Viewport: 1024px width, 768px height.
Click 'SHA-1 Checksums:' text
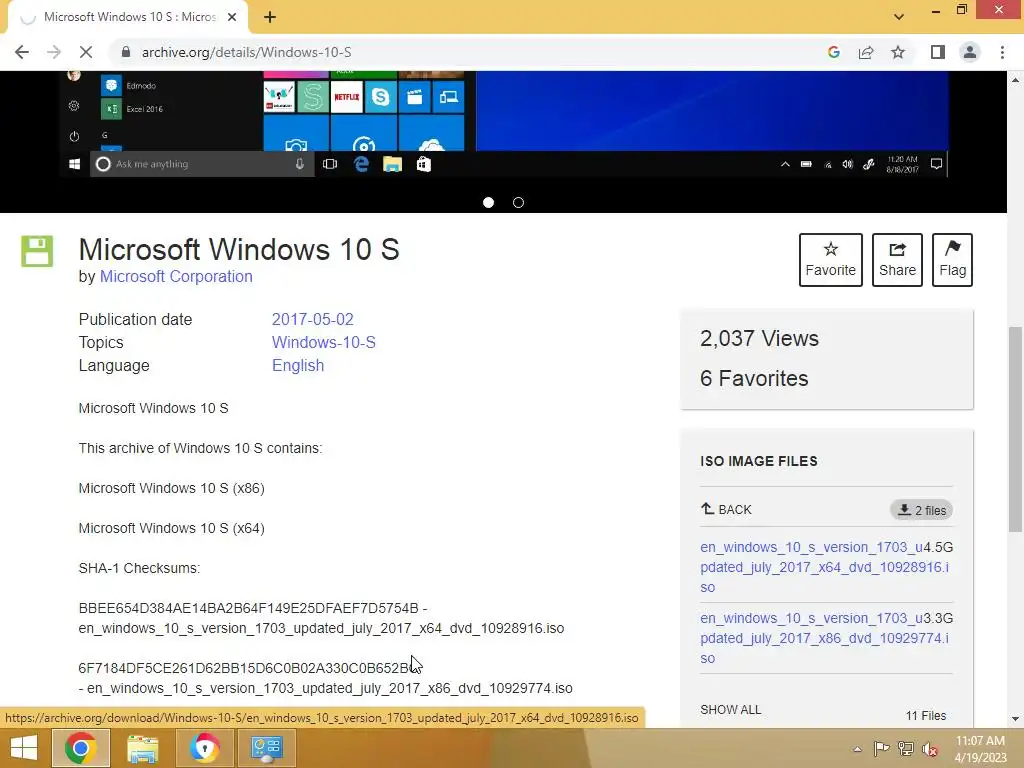(x=139, y=568)
